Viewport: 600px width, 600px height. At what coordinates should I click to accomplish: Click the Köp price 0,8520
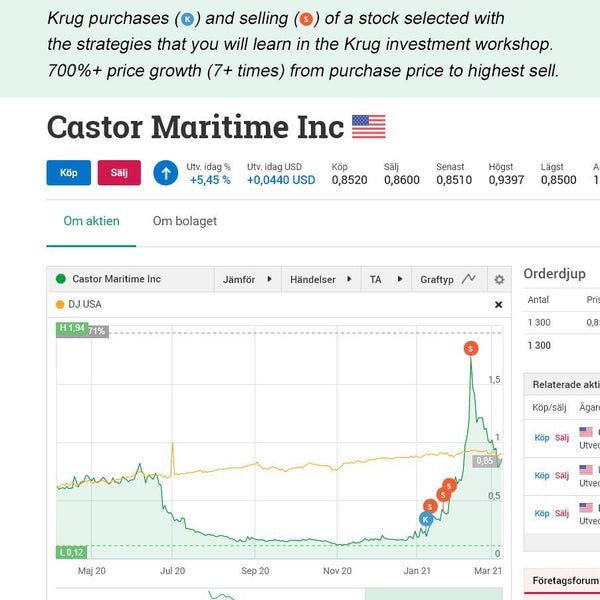tap(349, 180)
